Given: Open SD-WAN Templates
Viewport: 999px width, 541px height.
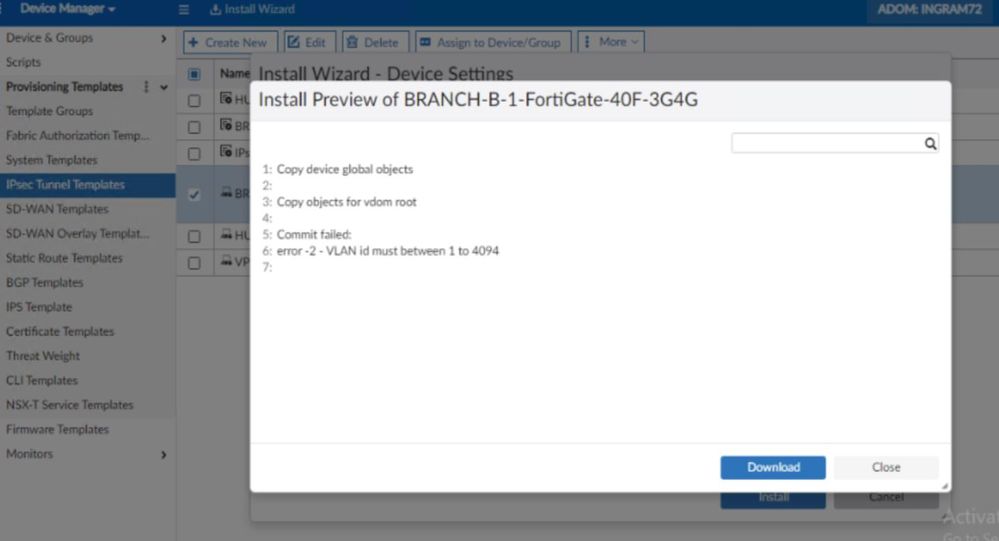Looking at the screenshot, I should coord(57,209).
